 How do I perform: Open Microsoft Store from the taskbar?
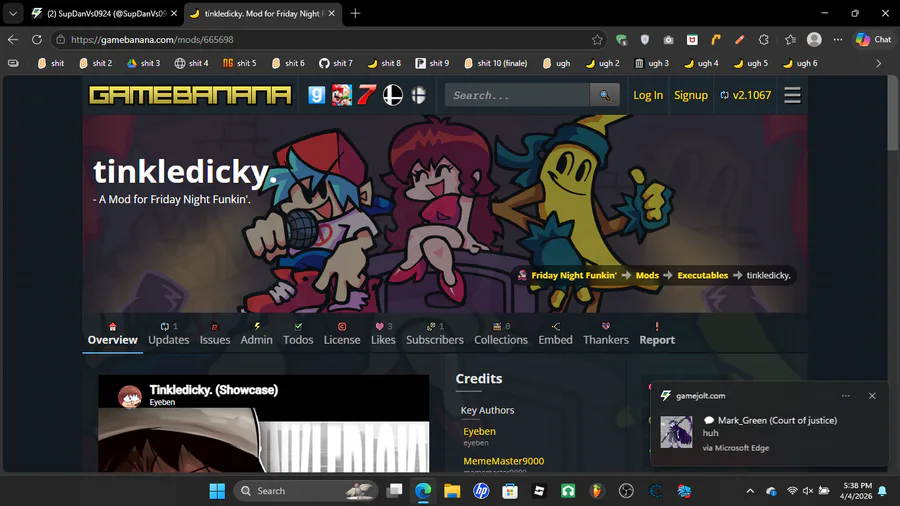tap(510, 491)
